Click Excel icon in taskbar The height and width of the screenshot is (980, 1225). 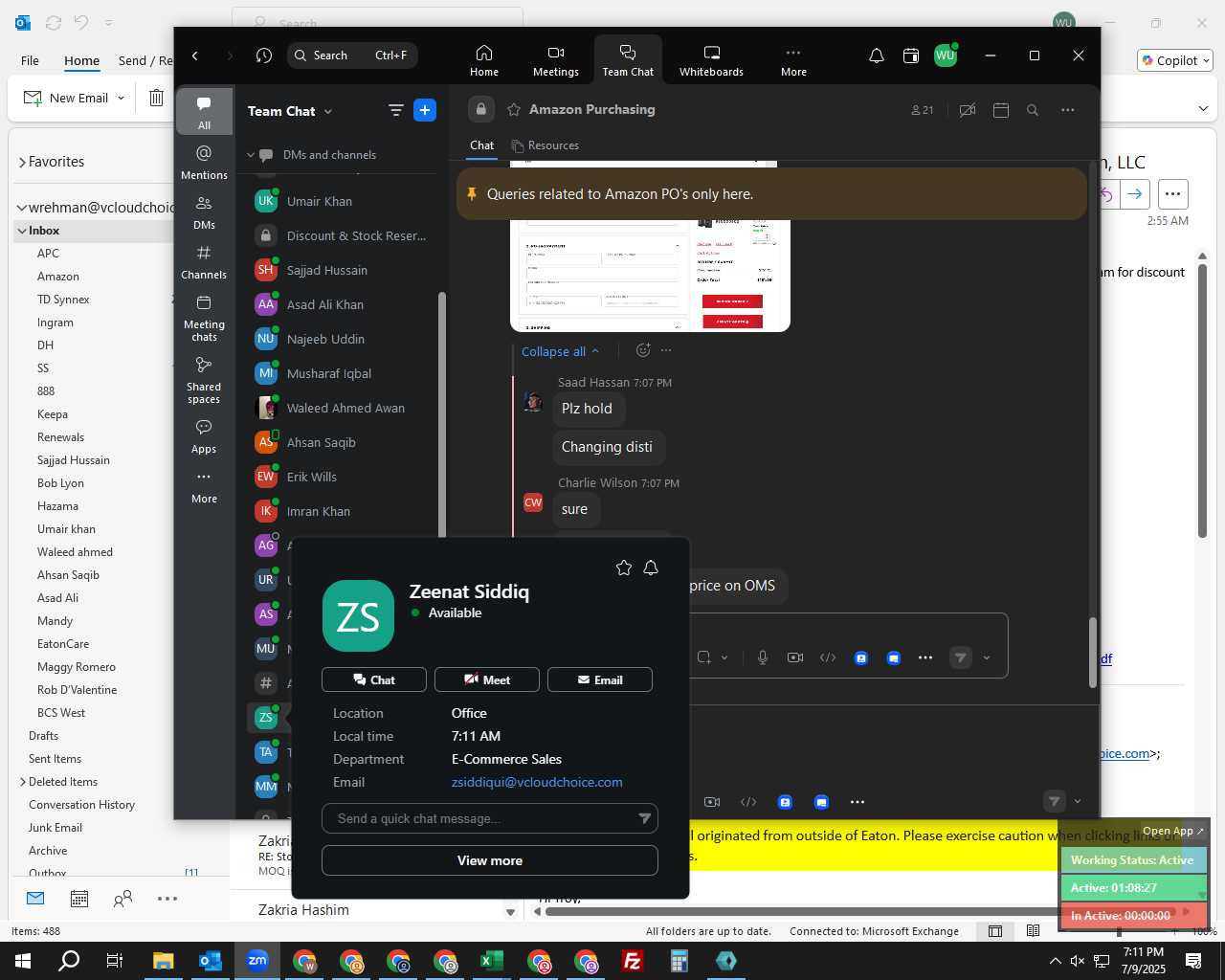492,961
